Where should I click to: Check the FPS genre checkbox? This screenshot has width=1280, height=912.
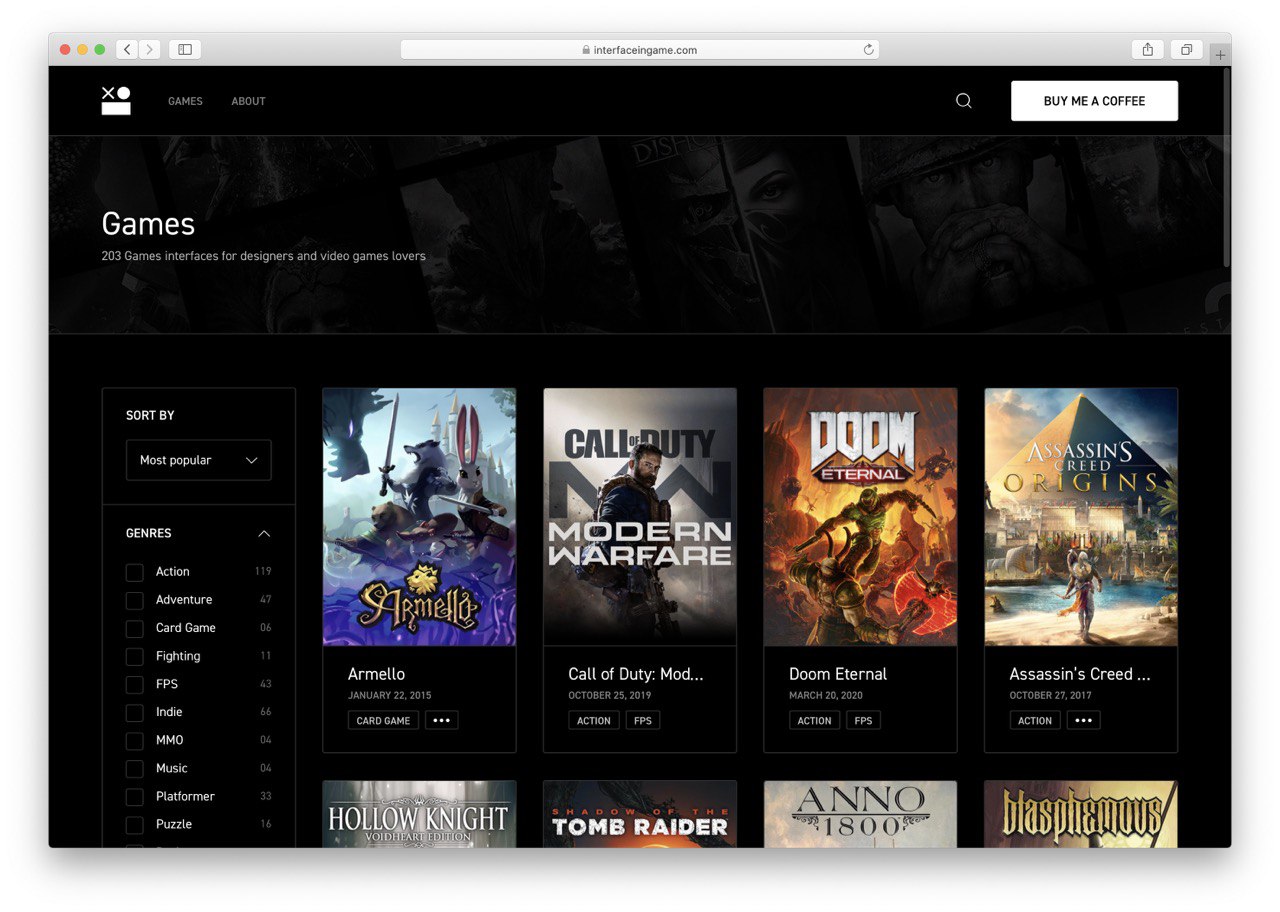point(134,684)
